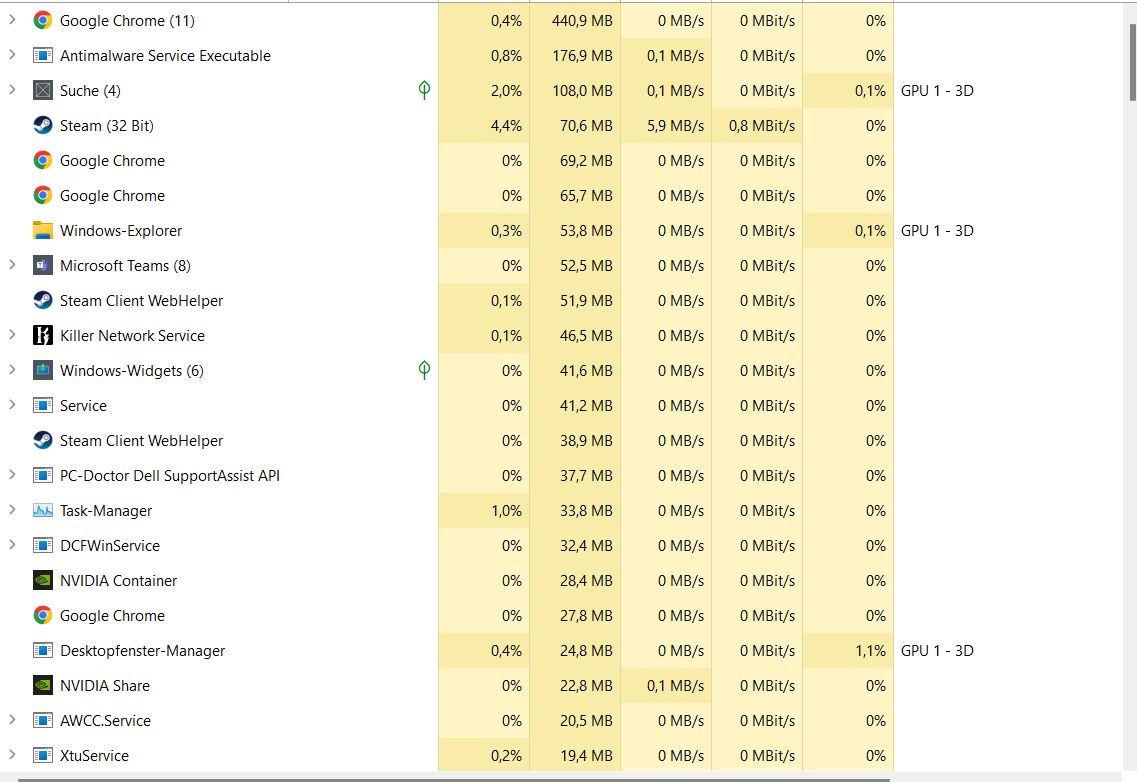
Task: Expand Antimalware Service Executable
Action: click(x=12, y=55)
